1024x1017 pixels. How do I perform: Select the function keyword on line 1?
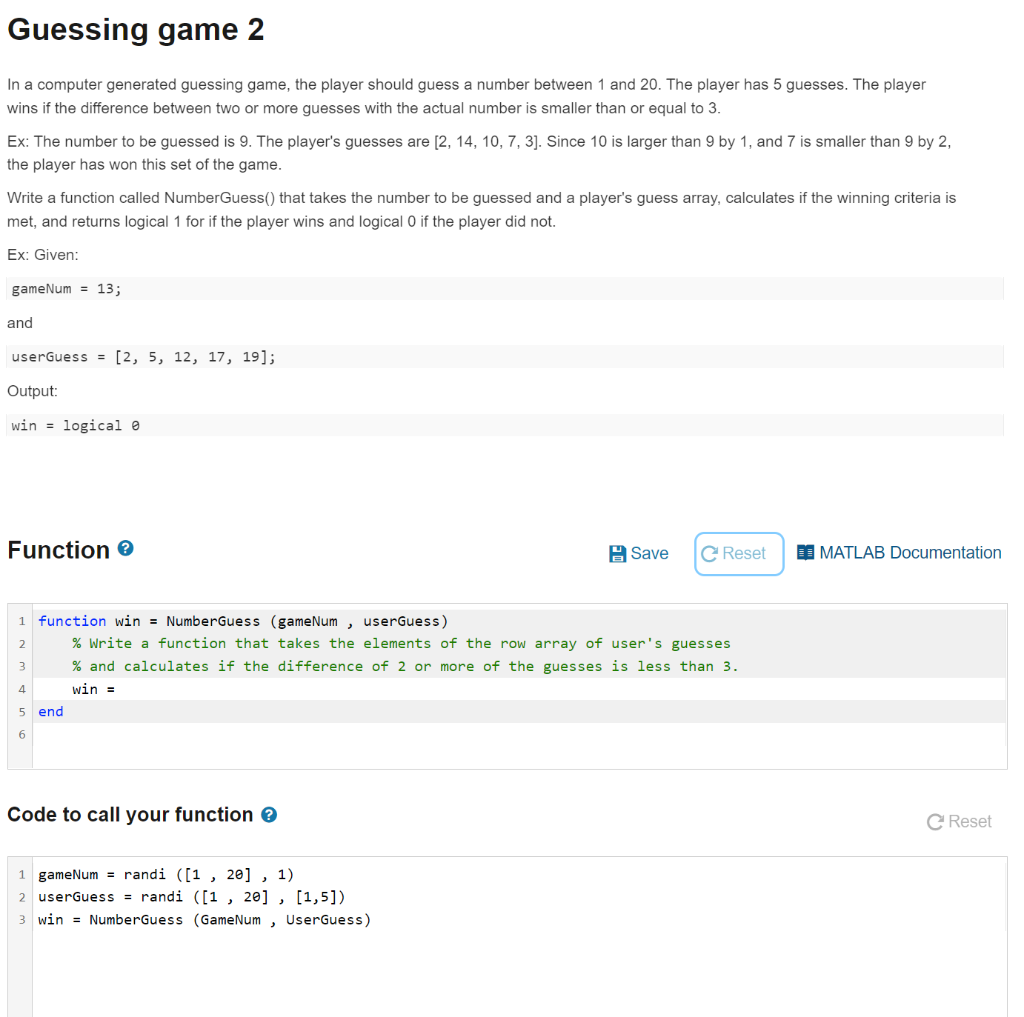(x=72, y=620)
